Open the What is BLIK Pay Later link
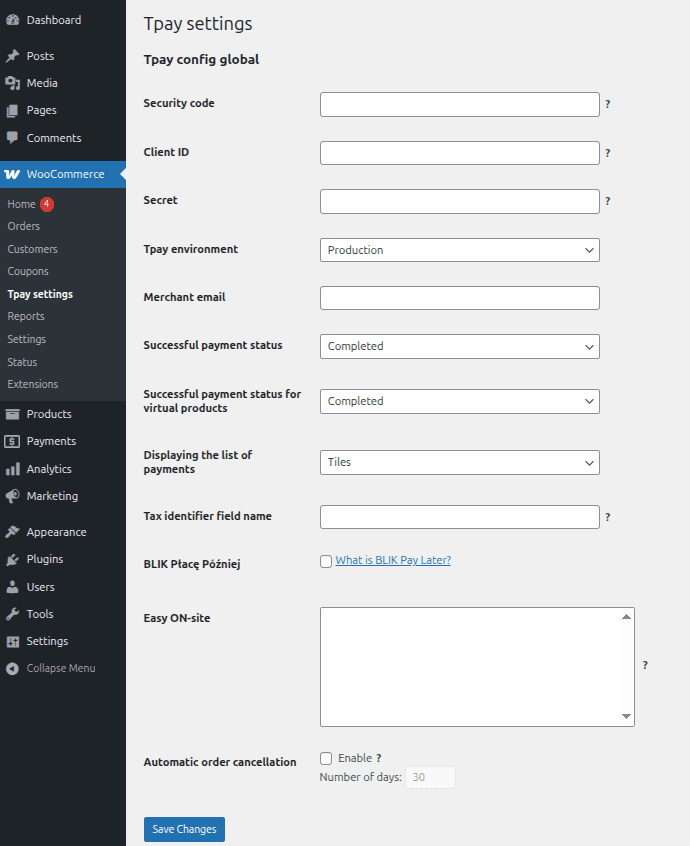This screenshot has width=690, height=846. (393, 560)
